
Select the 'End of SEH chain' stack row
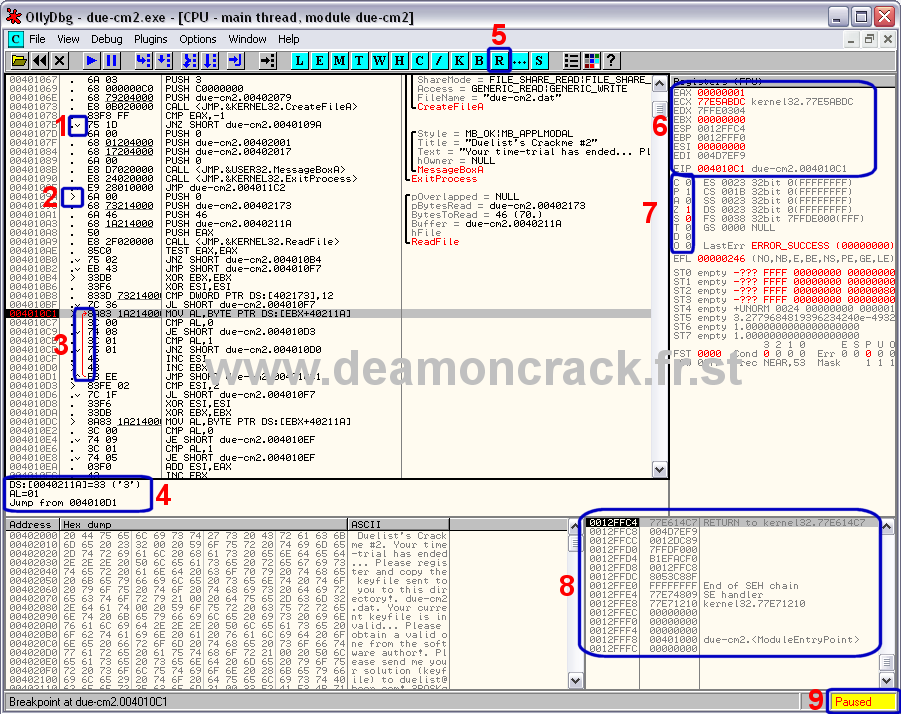click(x=733, y=586)
